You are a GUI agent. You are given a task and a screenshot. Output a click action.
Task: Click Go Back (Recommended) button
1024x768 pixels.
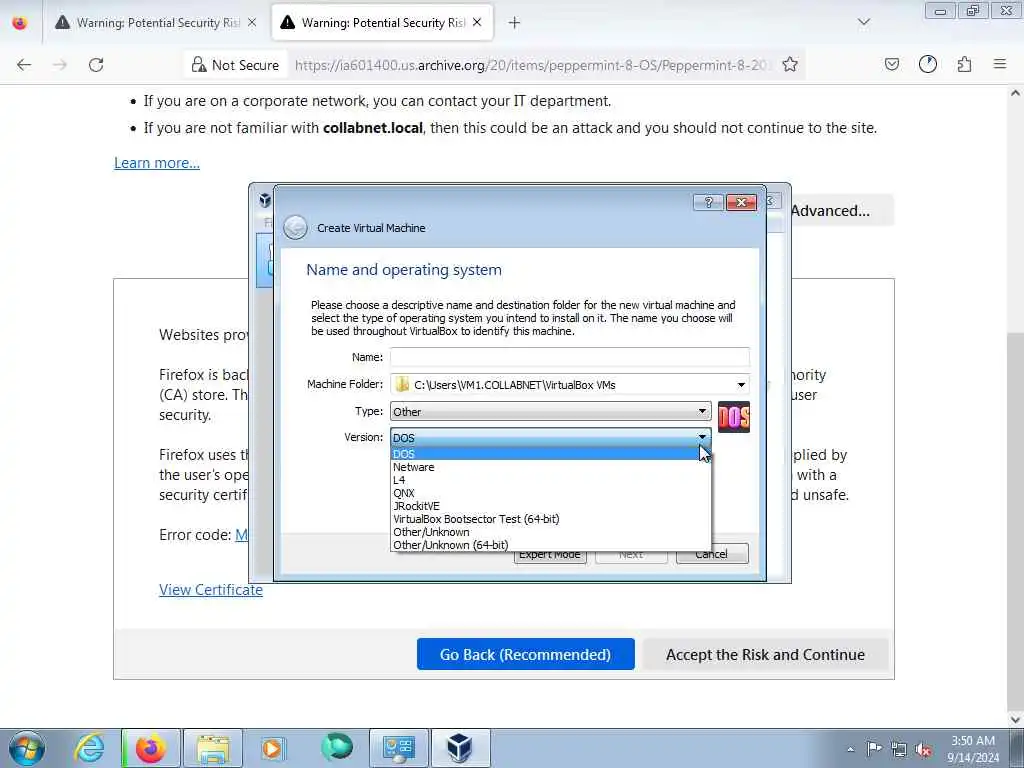(x=526, y=654)
